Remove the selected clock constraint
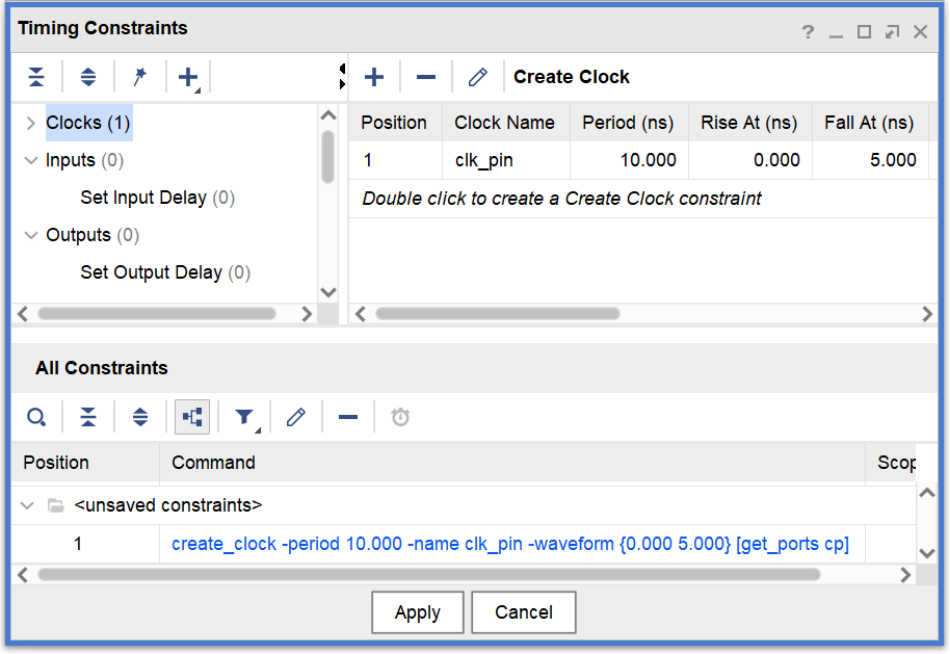 [426, 77]
